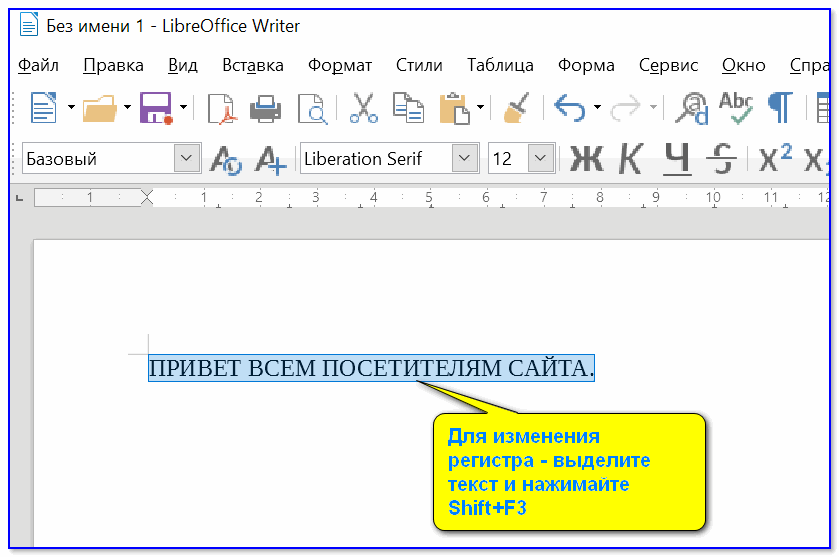Click the Open folder icon
The image size is (839, 557).
(x=100, y=107)
